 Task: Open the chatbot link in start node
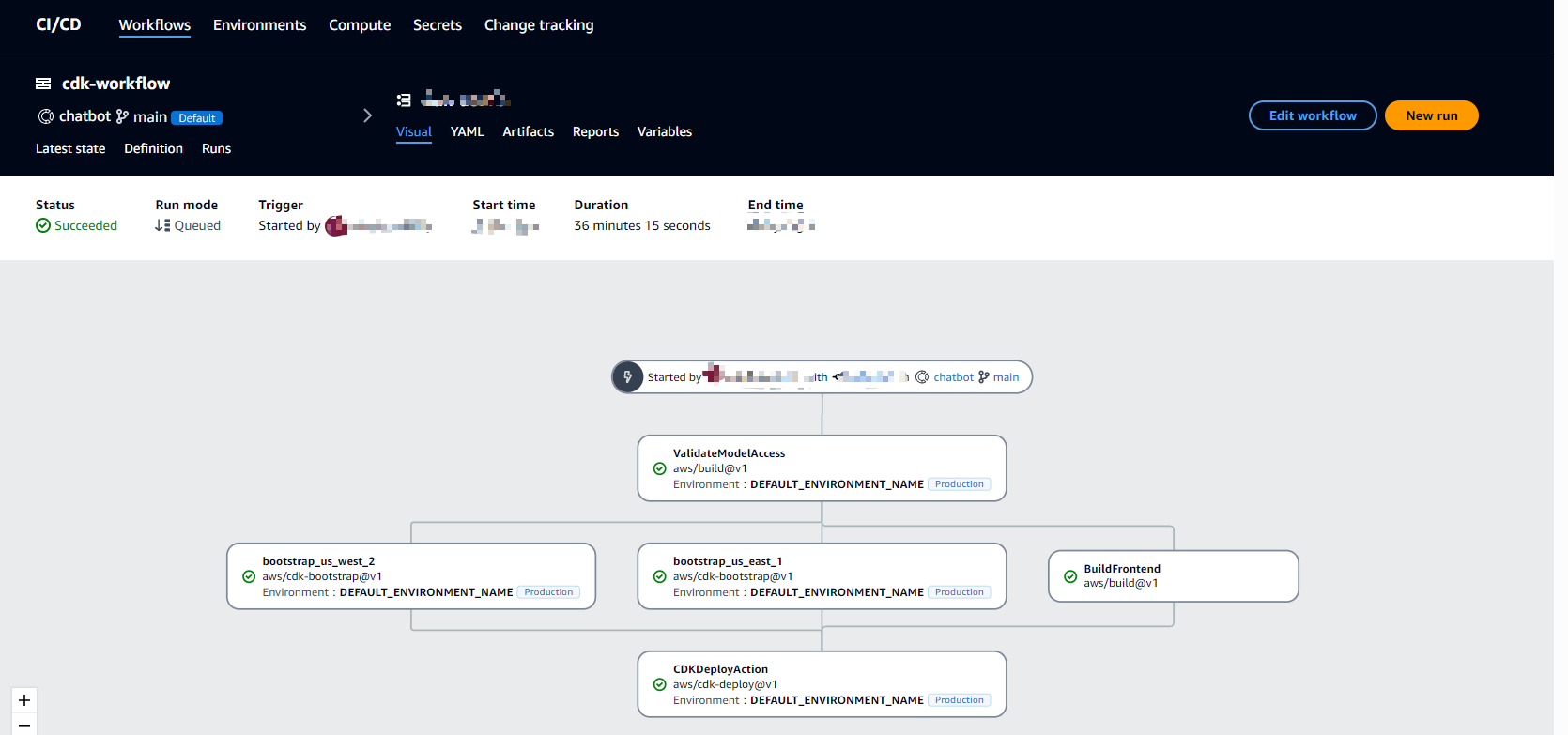click(x=953, y=377)
